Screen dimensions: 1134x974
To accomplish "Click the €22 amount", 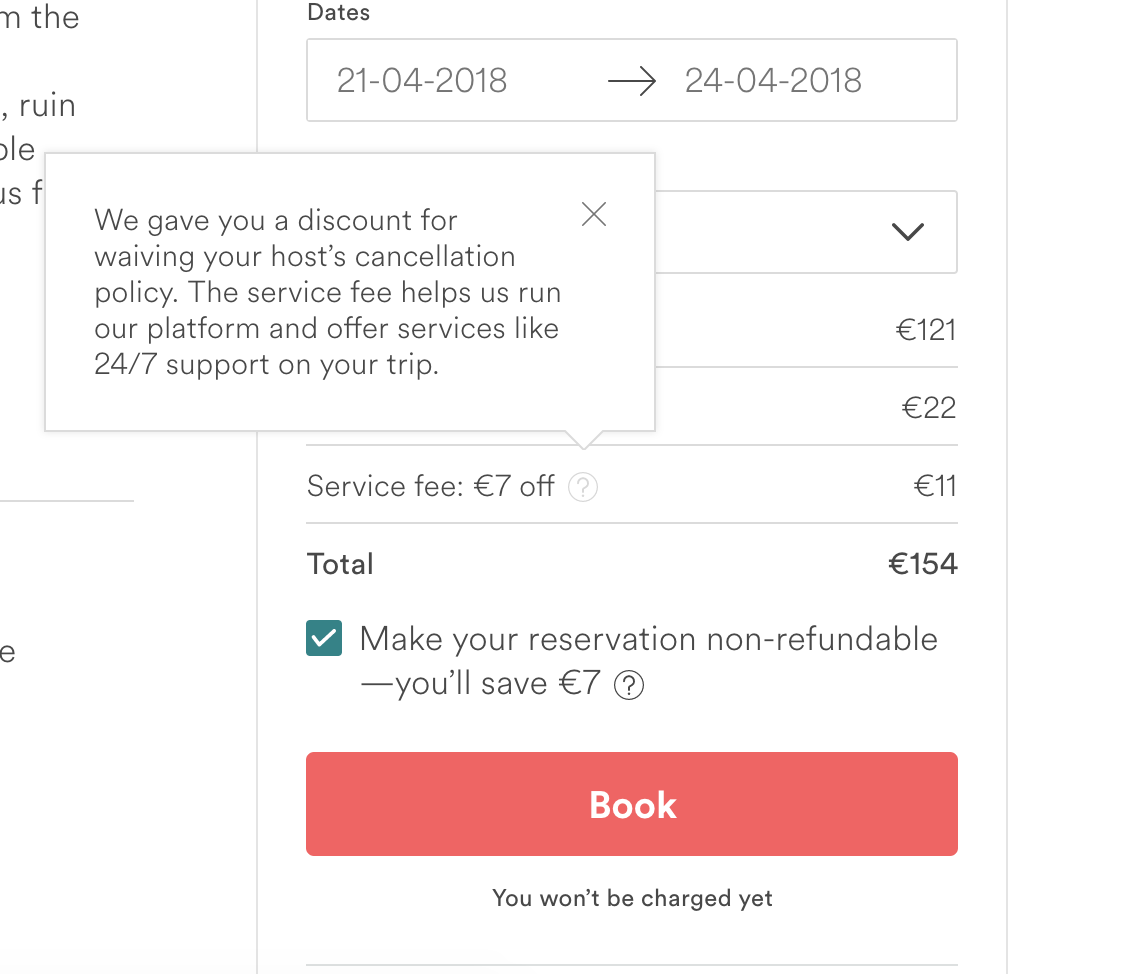I will 929,408.
